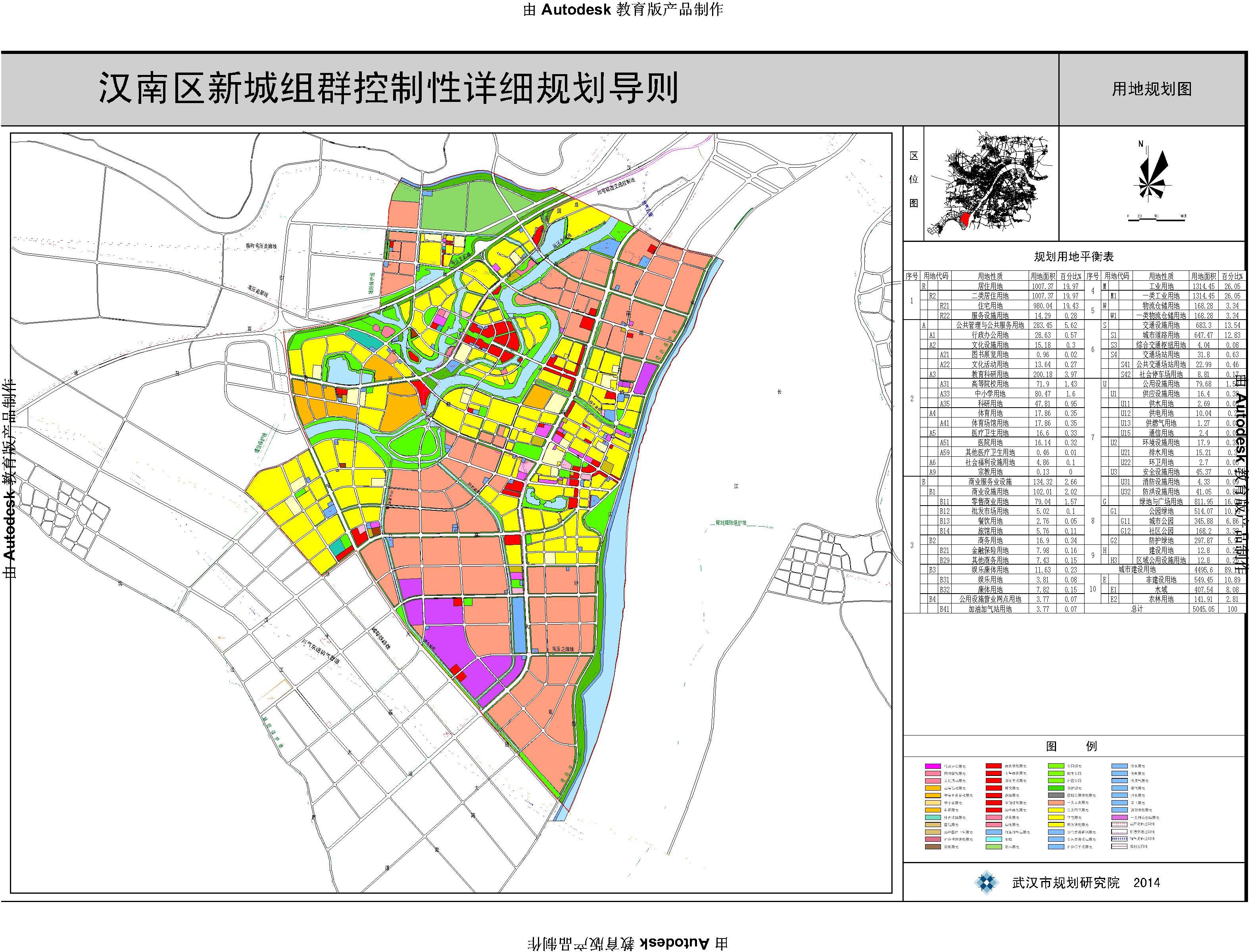The width and height of the screenshot is (1250, 952).
Task: Select the pale yellow 中小学用地 legend swatch
Action: click(x=933, y=803)
